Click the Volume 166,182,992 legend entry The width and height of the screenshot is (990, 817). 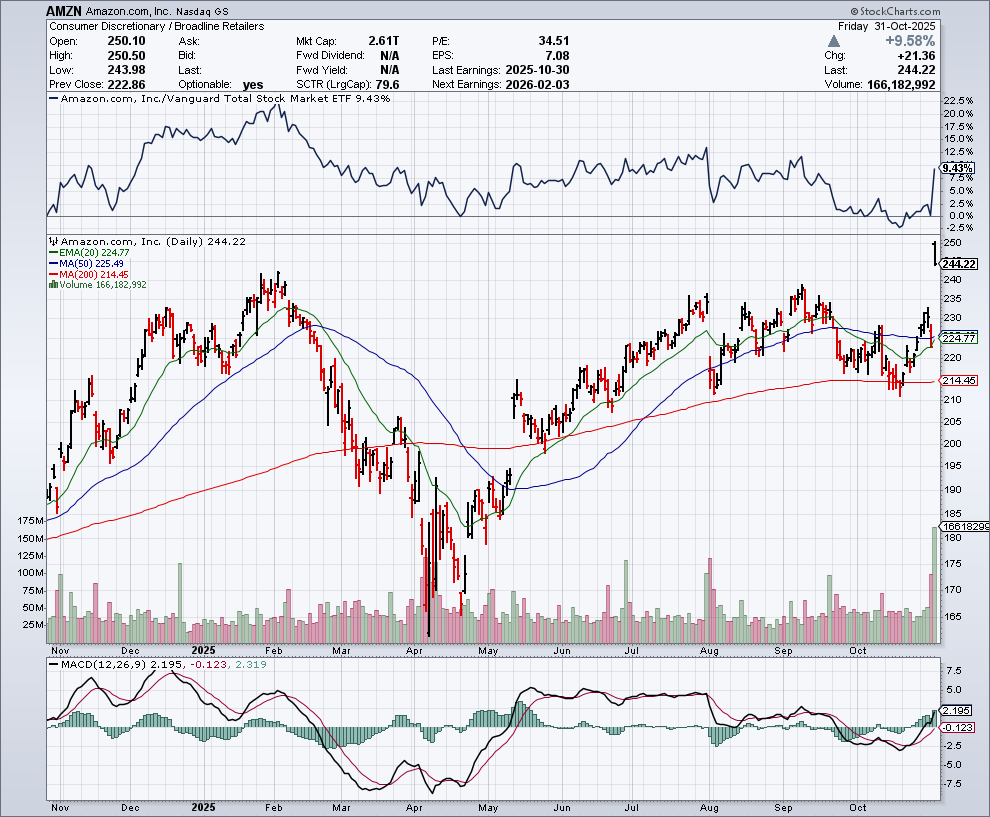click(98, 285)
